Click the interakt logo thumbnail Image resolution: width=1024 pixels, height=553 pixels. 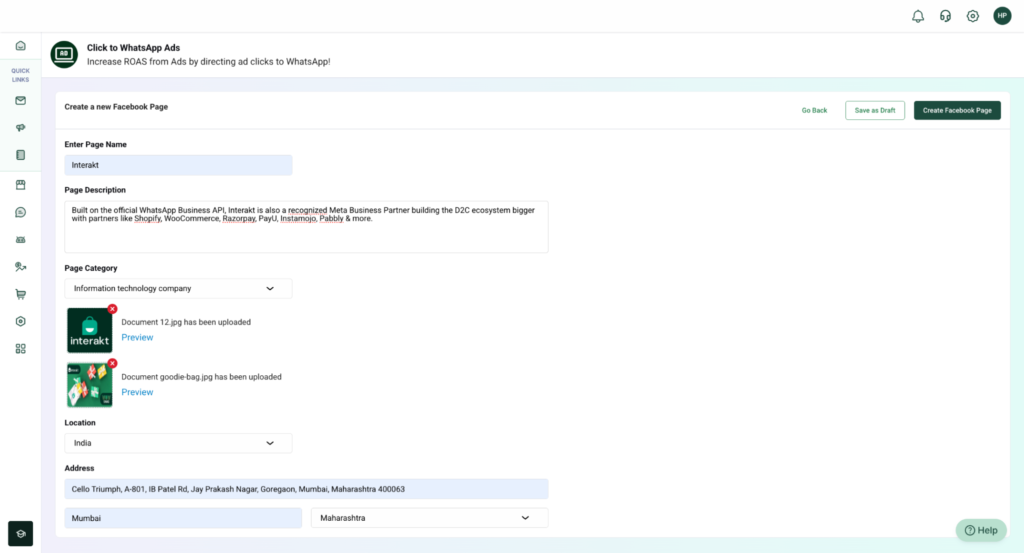click(x=89, y=330)
